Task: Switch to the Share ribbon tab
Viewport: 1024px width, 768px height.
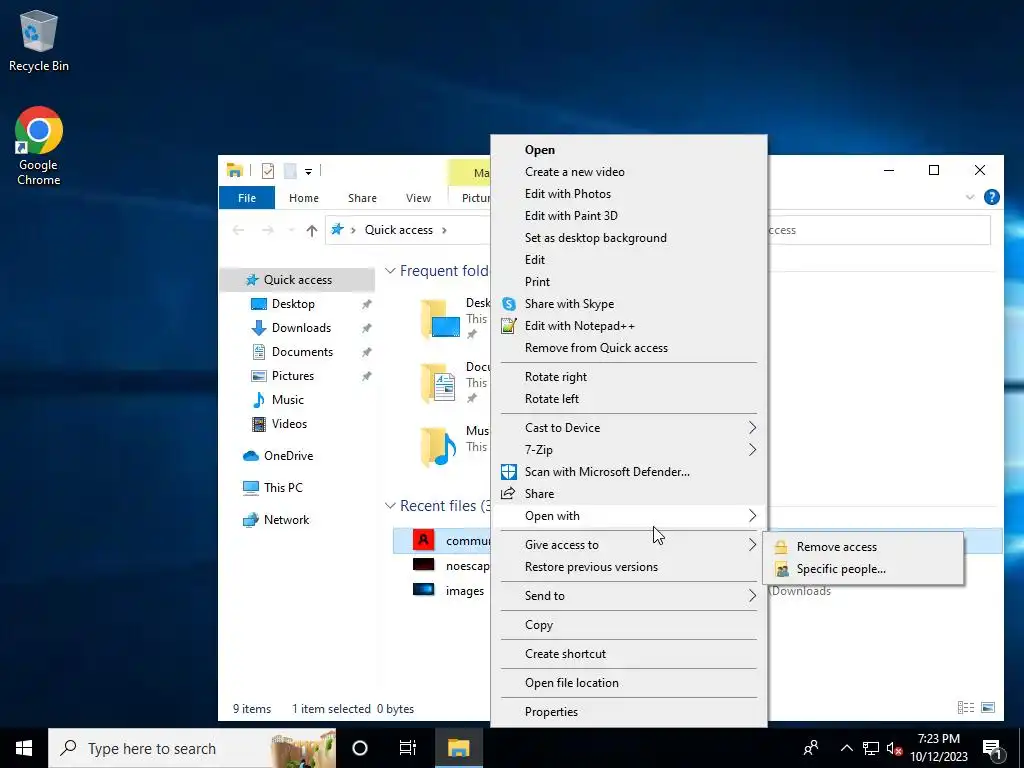Action: [x=362, y=198]
